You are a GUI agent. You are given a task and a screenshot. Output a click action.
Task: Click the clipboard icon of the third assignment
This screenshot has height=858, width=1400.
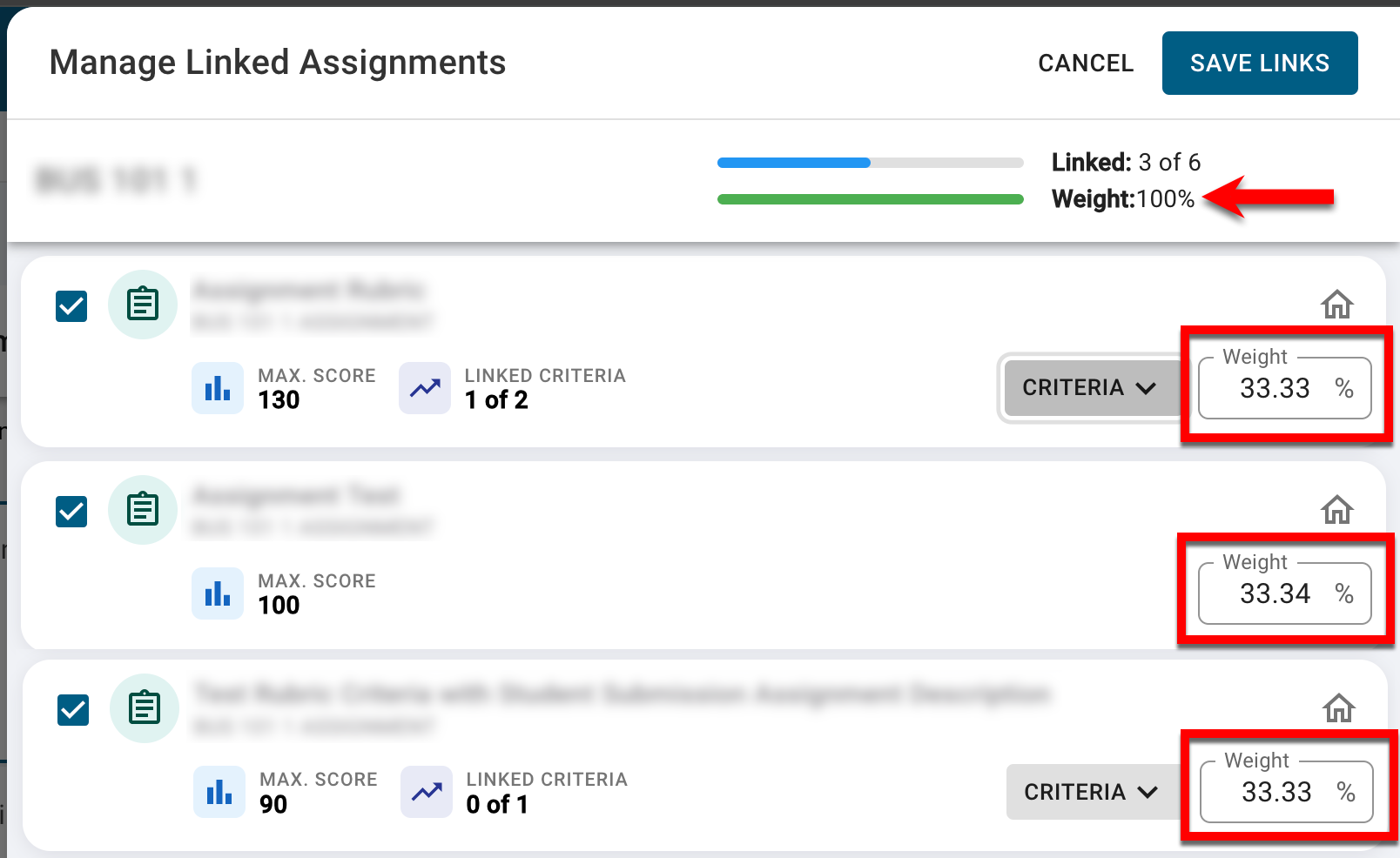click(x=145, y=708)
